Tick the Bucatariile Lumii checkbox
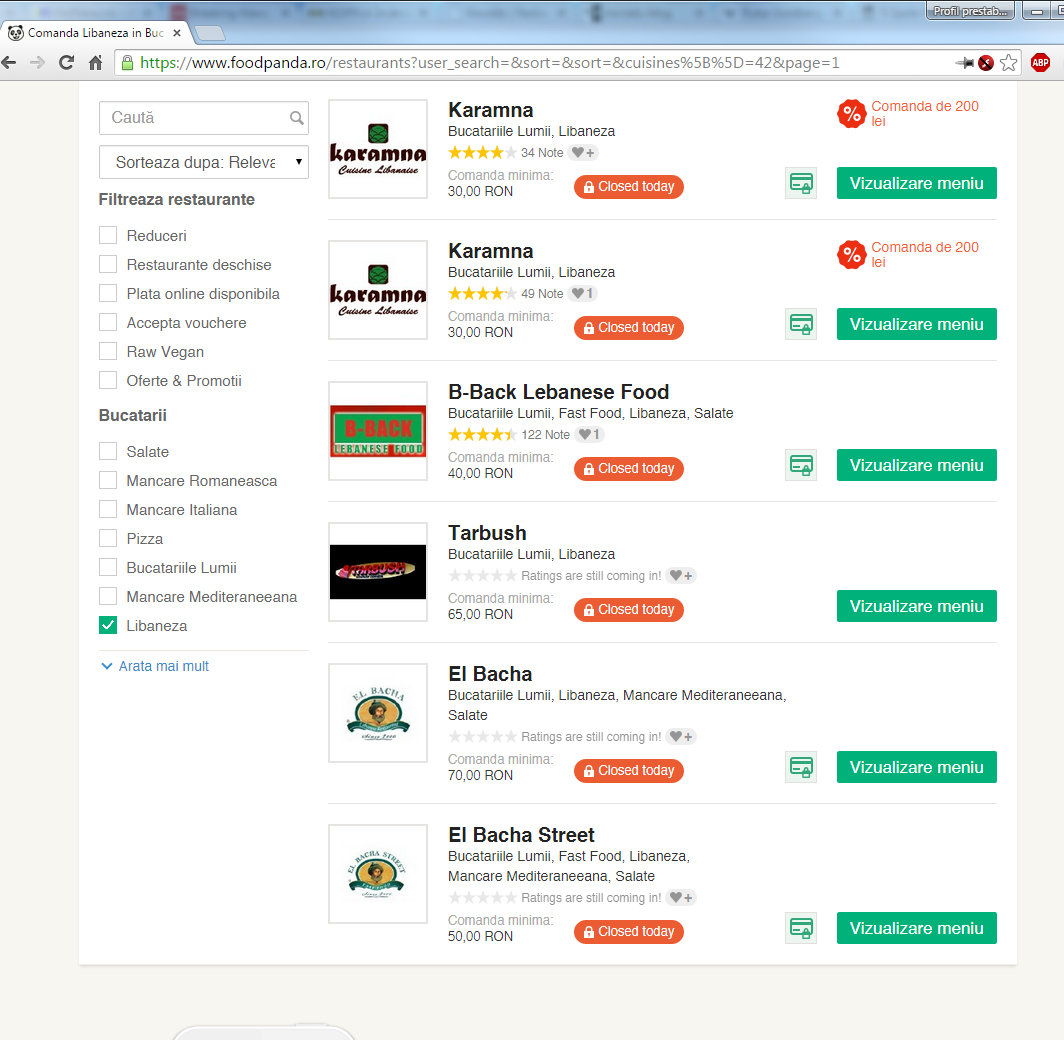 pyautogui.click(x=108, y=568)
